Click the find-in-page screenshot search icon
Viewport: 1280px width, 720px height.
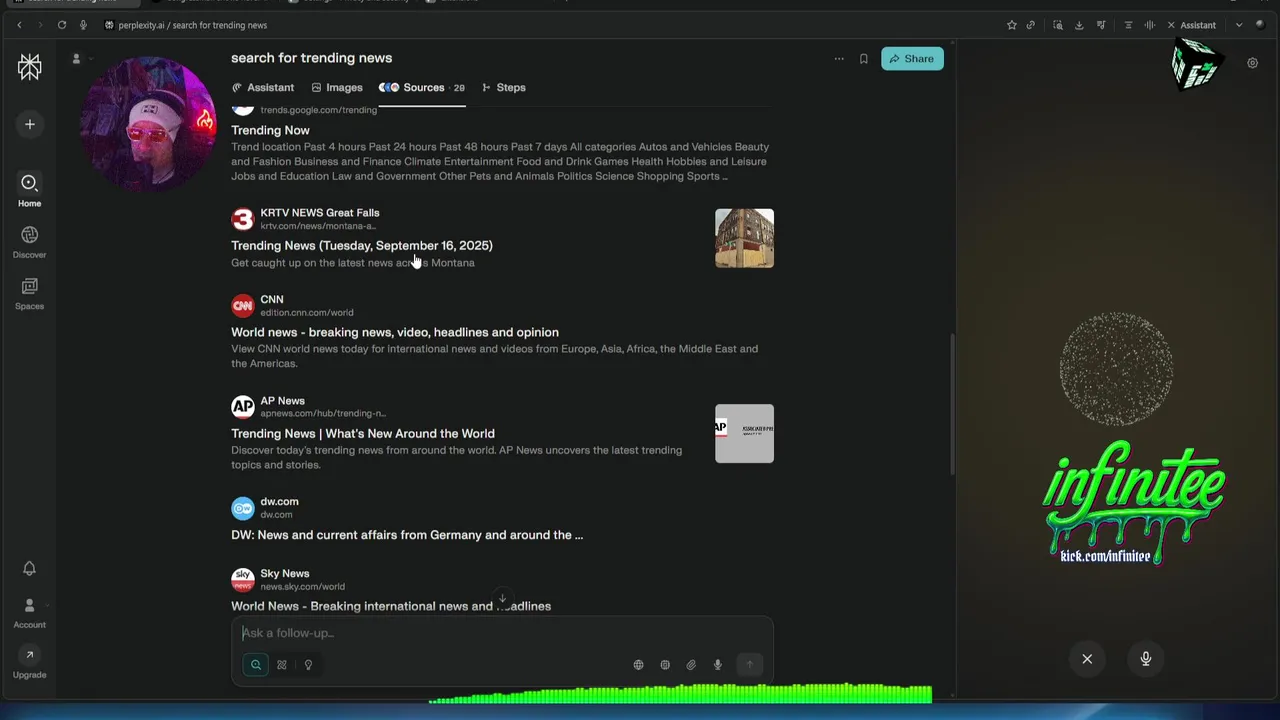(x=1058, y=25)
